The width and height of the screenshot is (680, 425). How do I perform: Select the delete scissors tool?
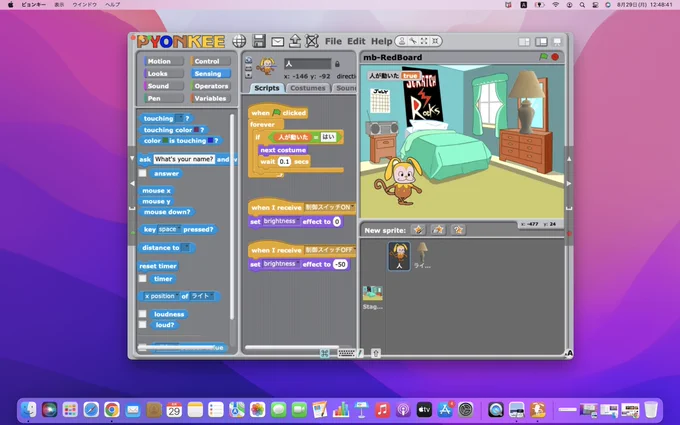pyautogui.click(x=413, y=41)
